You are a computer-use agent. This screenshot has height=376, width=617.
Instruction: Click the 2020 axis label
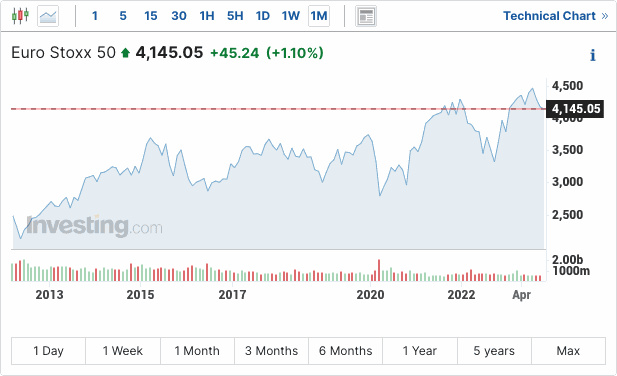pyautogui.click(x=370, y=295)
